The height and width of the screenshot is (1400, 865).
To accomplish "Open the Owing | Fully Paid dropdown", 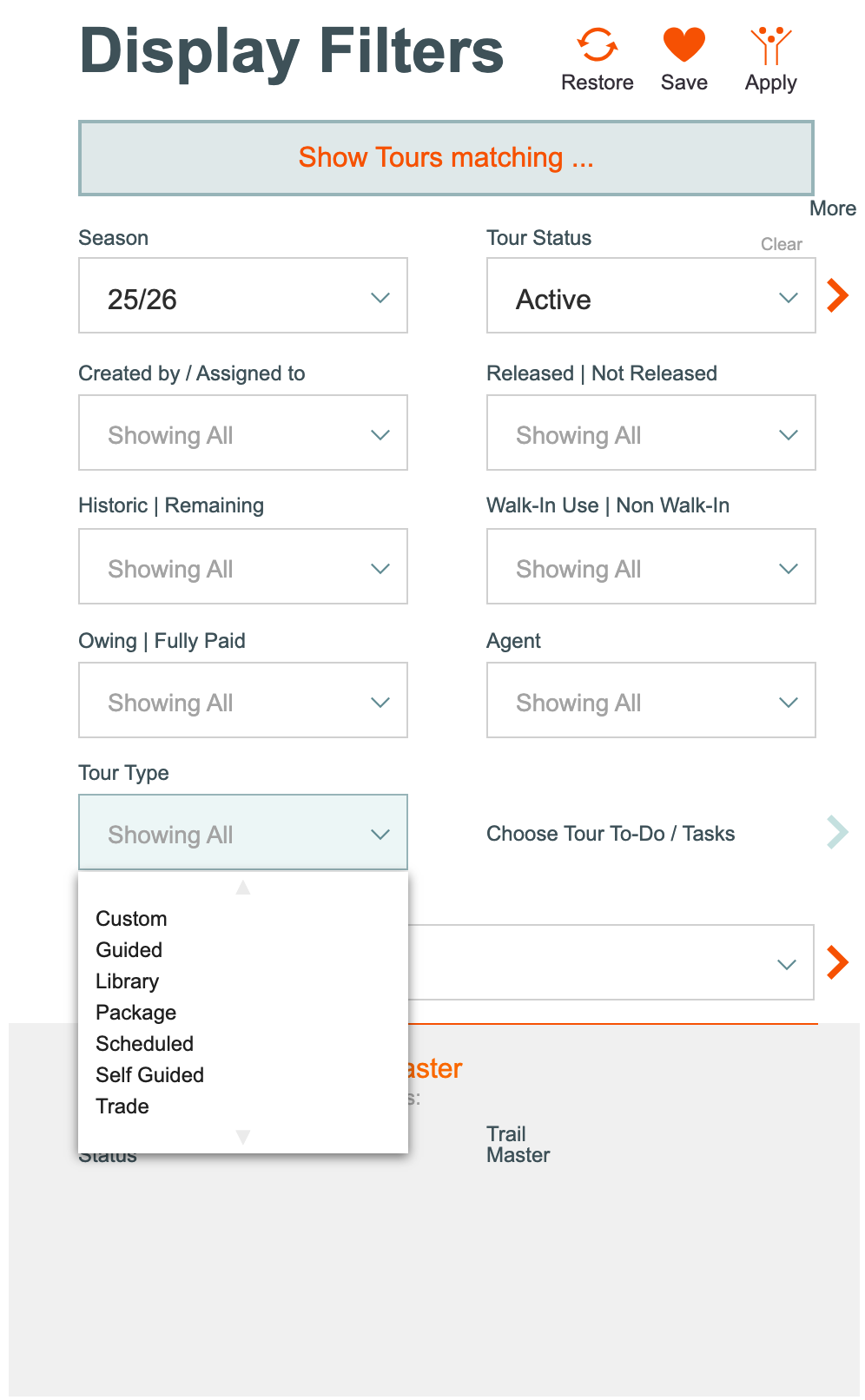I will 243,700.
